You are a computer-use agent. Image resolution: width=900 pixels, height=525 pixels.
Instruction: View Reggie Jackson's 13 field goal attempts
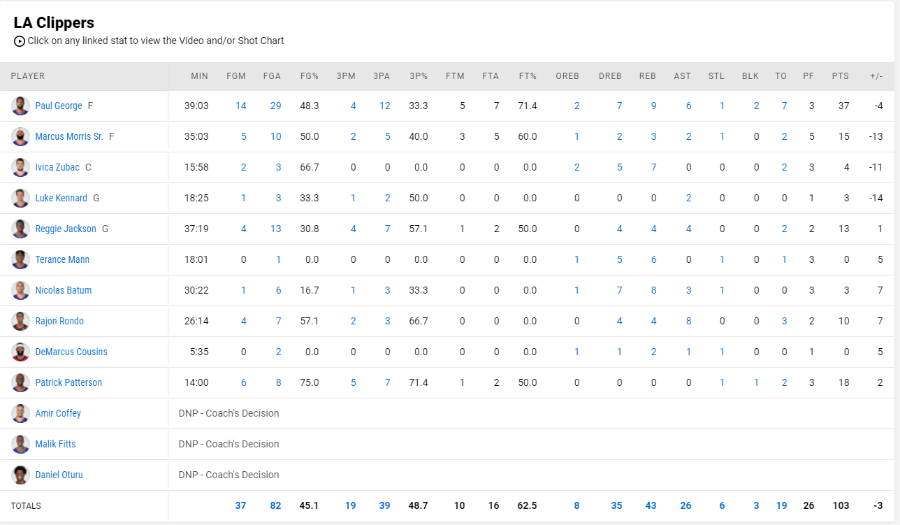point(276,228)
